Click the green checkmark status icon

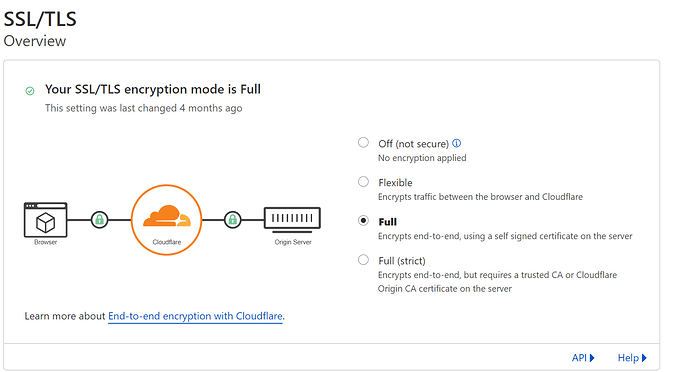(30, 91)
